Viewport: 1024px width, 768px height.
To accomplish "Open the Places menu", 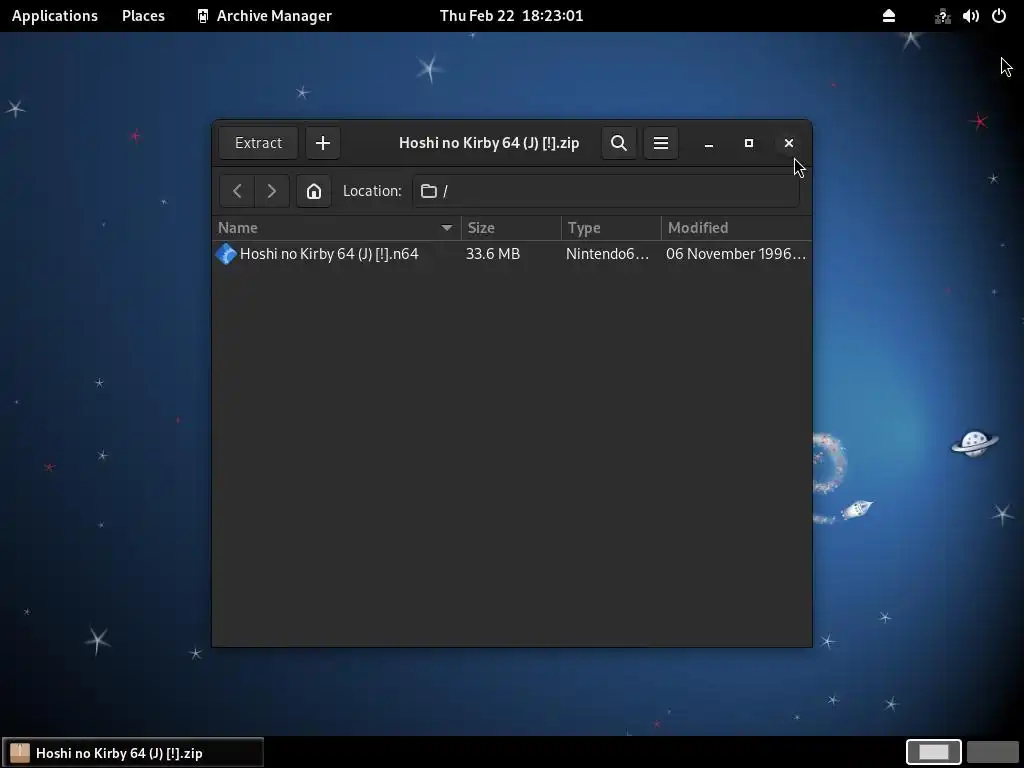I will 143,16.
